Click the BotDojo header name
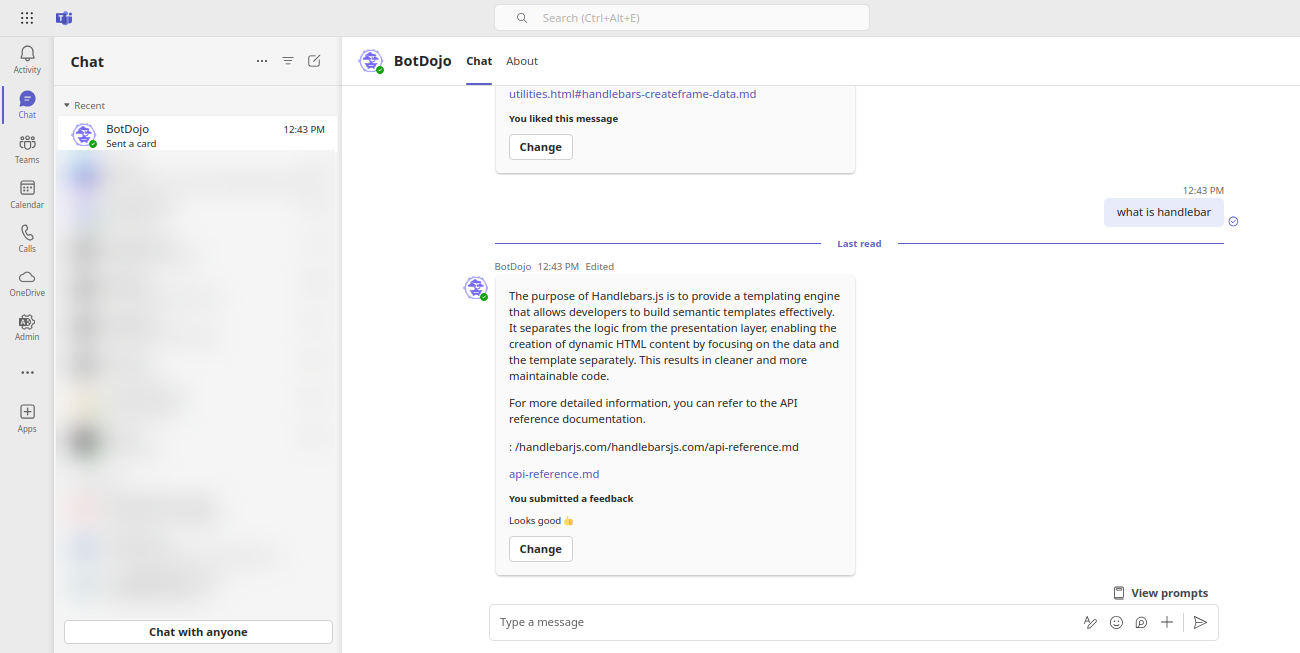The image size is (1300, 653). [x=422, y=61]
